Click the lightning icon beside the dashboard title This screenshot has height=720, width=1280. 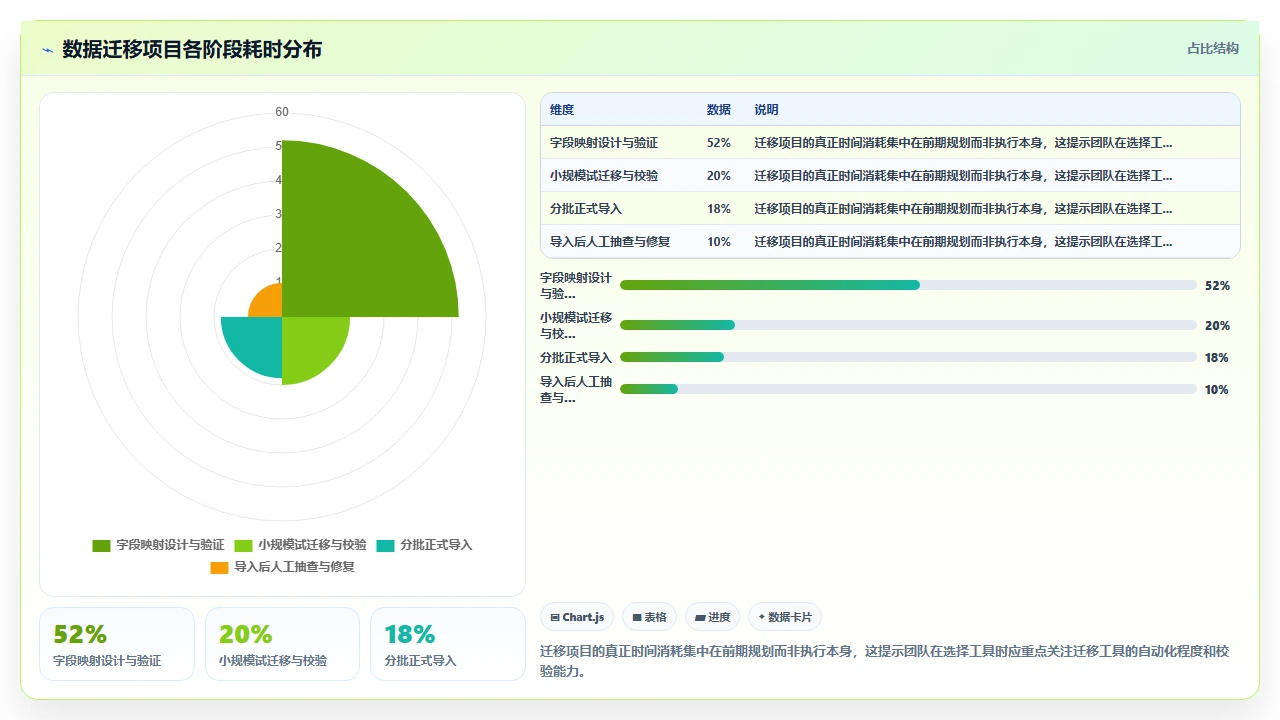coord(48,50)
